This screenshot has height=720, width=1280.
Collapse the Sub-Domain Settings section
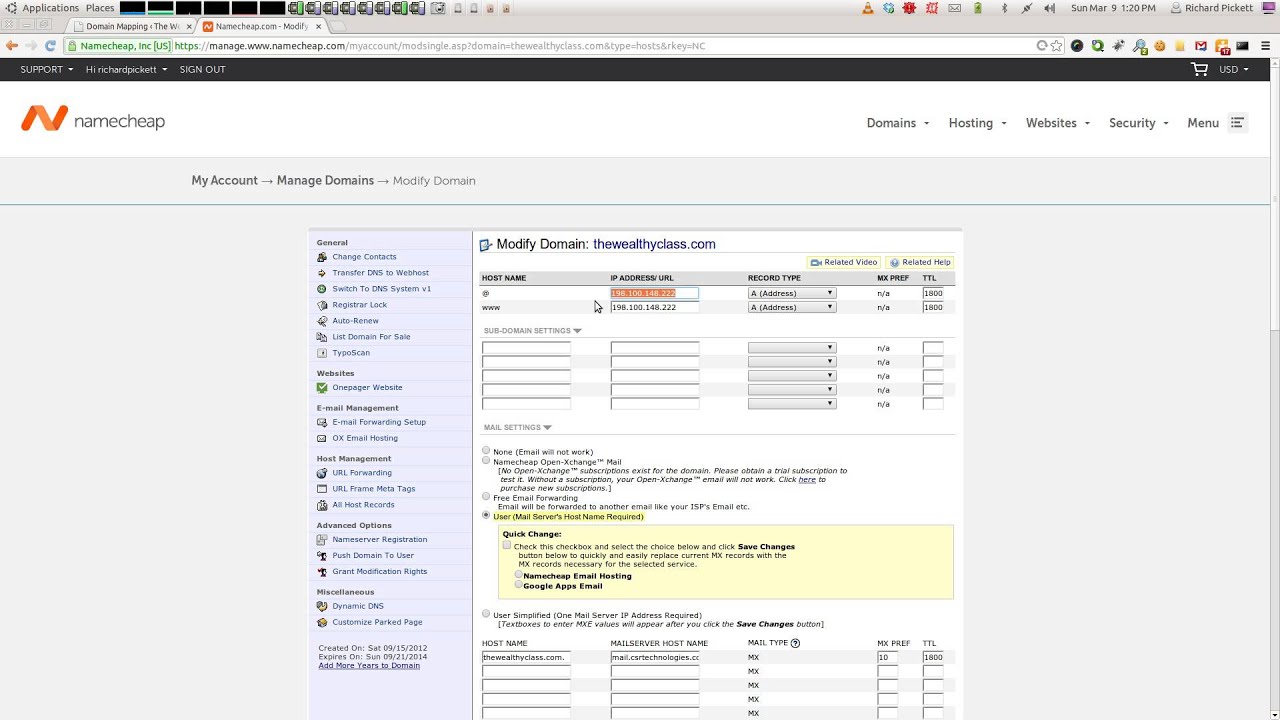pyautogui.click(x=532, y=330)
